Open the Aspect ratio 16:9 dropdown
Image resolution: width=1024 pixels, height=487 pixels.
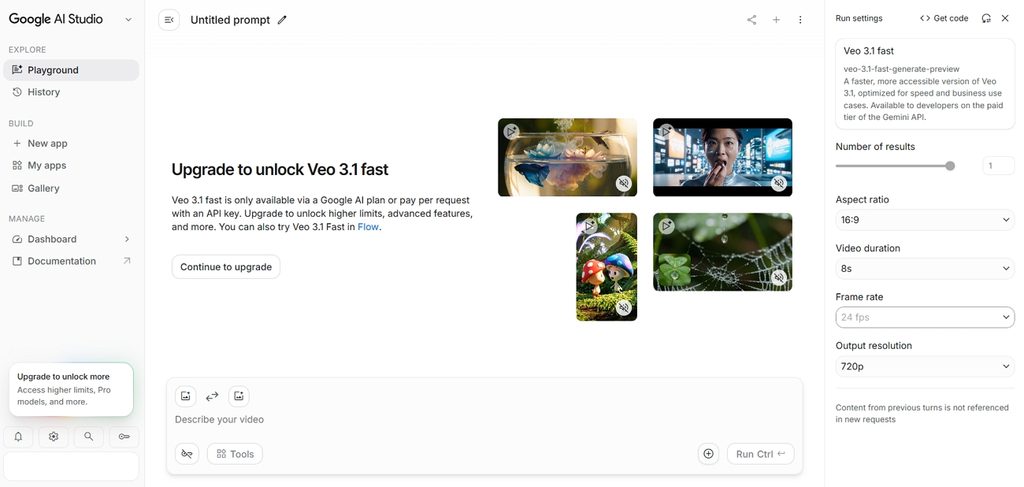coord(925,220)
